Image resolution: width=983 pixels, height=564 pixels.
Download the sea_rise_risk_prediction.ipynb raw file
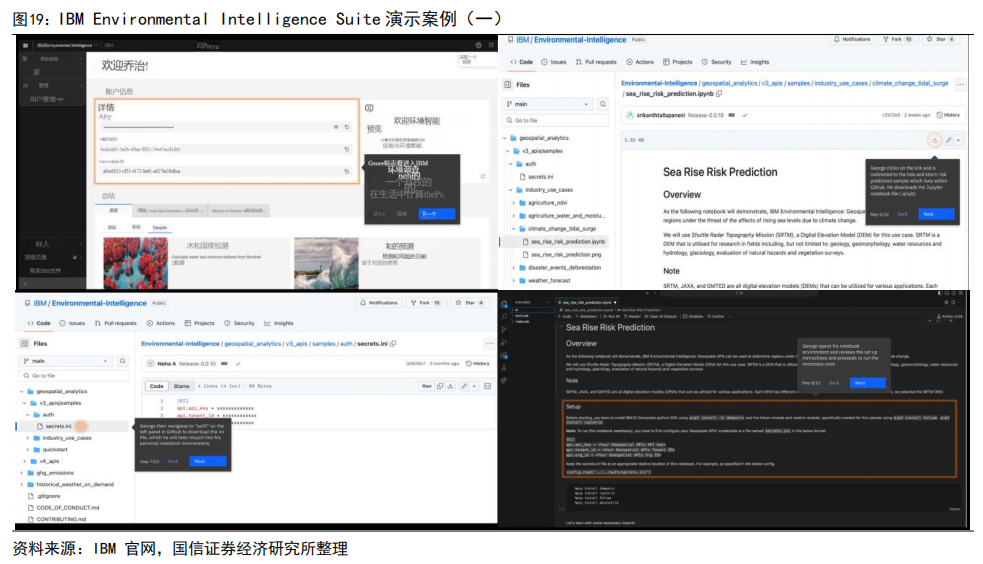[934, 140]
